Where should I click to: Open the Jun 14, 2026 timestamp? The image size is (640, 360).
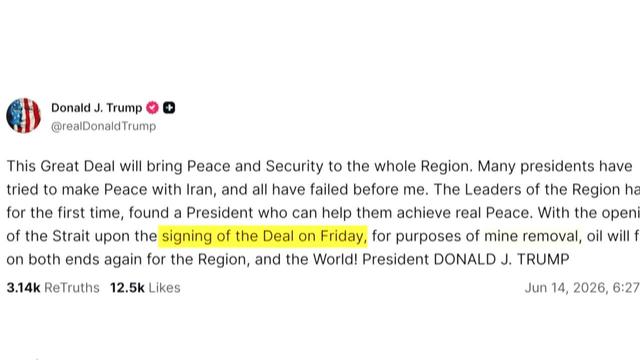coord(582,288)
